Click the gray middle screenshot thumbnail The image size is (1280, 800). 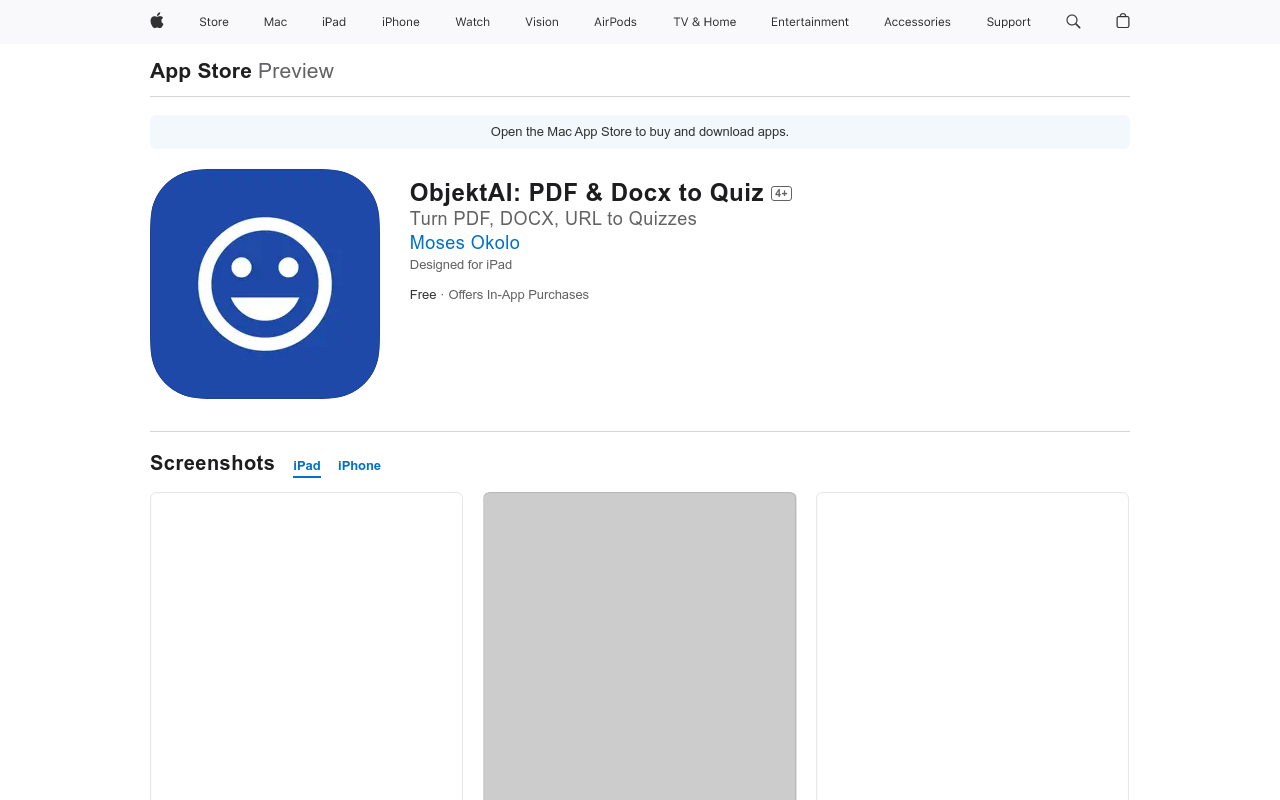point(640,646)
